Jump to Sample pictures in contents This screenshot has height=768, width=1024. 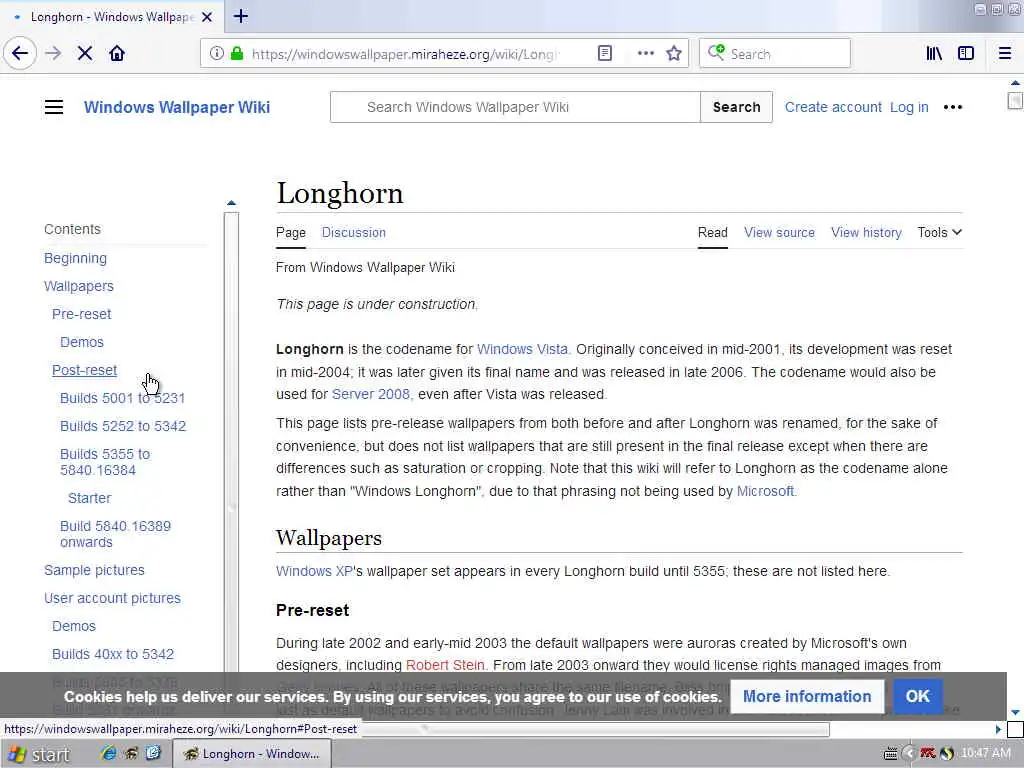click(x=94, y=570)
